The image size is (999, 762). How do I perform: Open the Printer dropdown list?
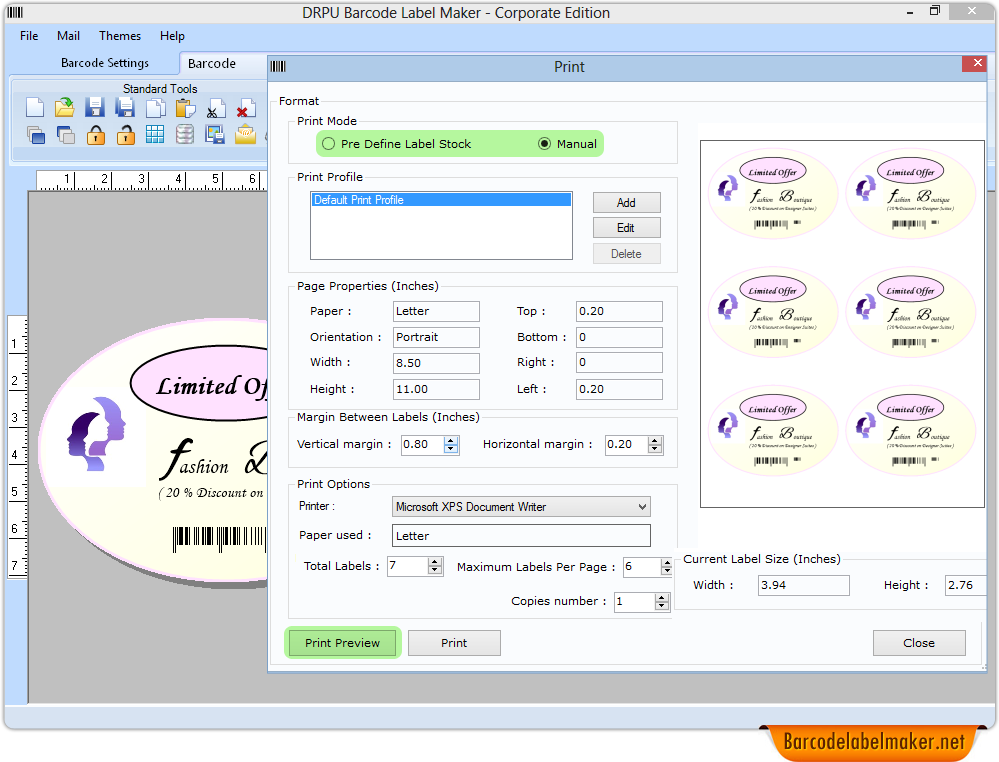point(642,507)
